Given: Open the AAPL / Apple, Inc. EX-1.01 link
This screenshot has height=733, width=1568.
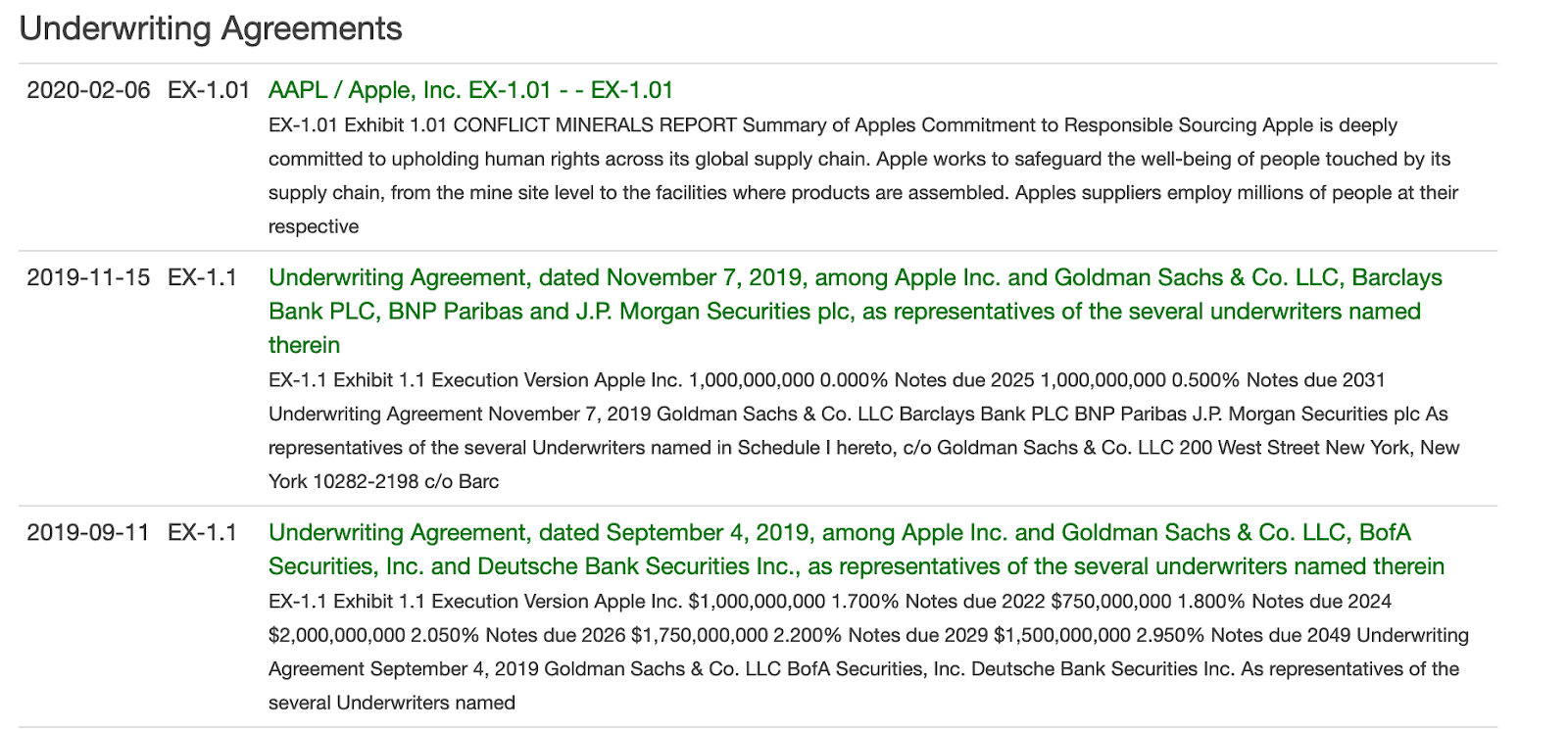Looking at the screenshot, I should (470, 90).
